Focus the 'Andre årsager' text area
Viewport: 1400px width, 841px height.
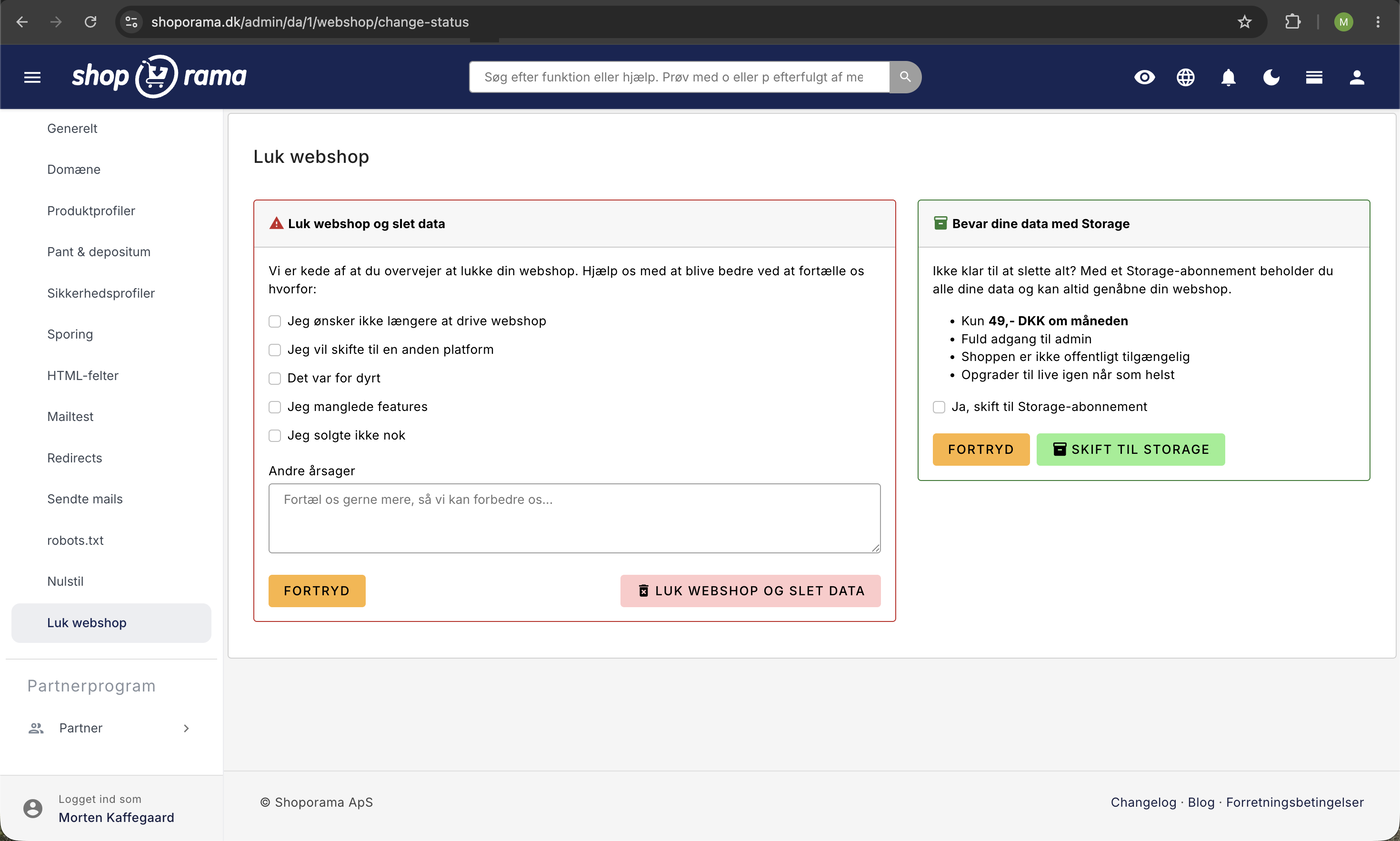tap(575, 518)
